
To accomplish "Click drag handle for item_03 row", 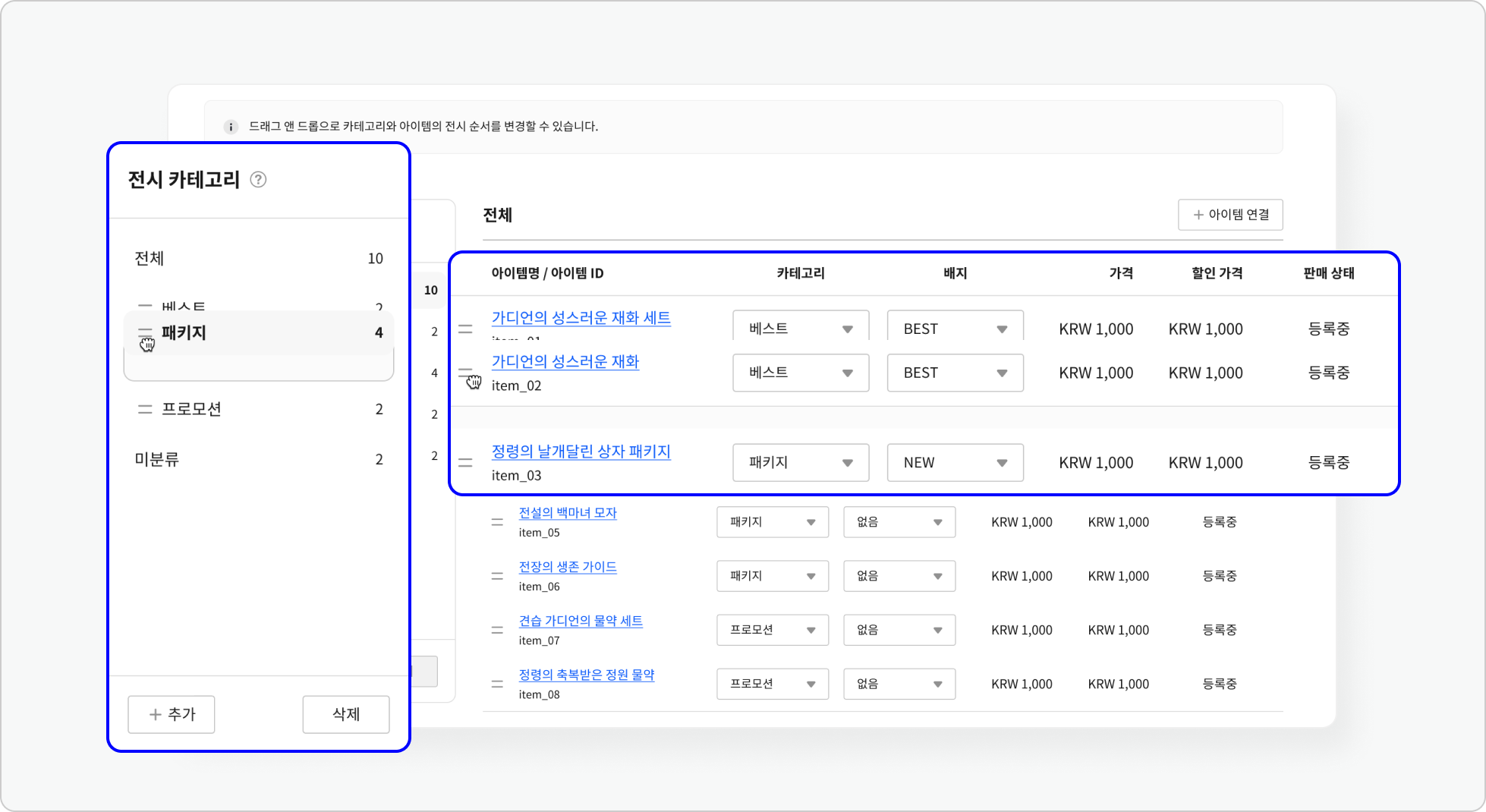I will [x=465, y=463].
